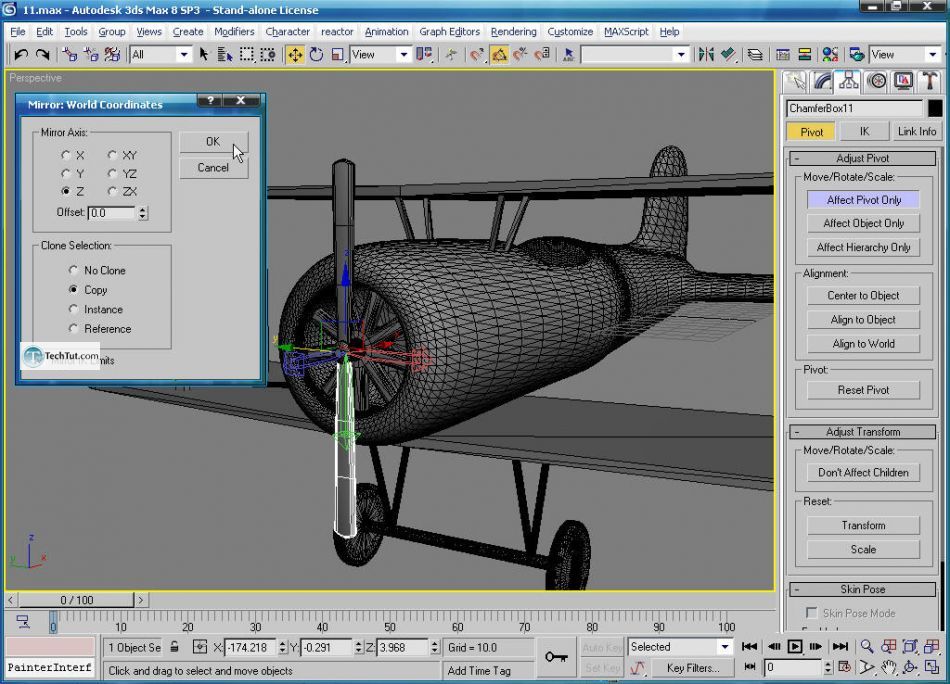Click the Align tool icon
This screenshot has height=684, width=950.
tap(728, 55)
